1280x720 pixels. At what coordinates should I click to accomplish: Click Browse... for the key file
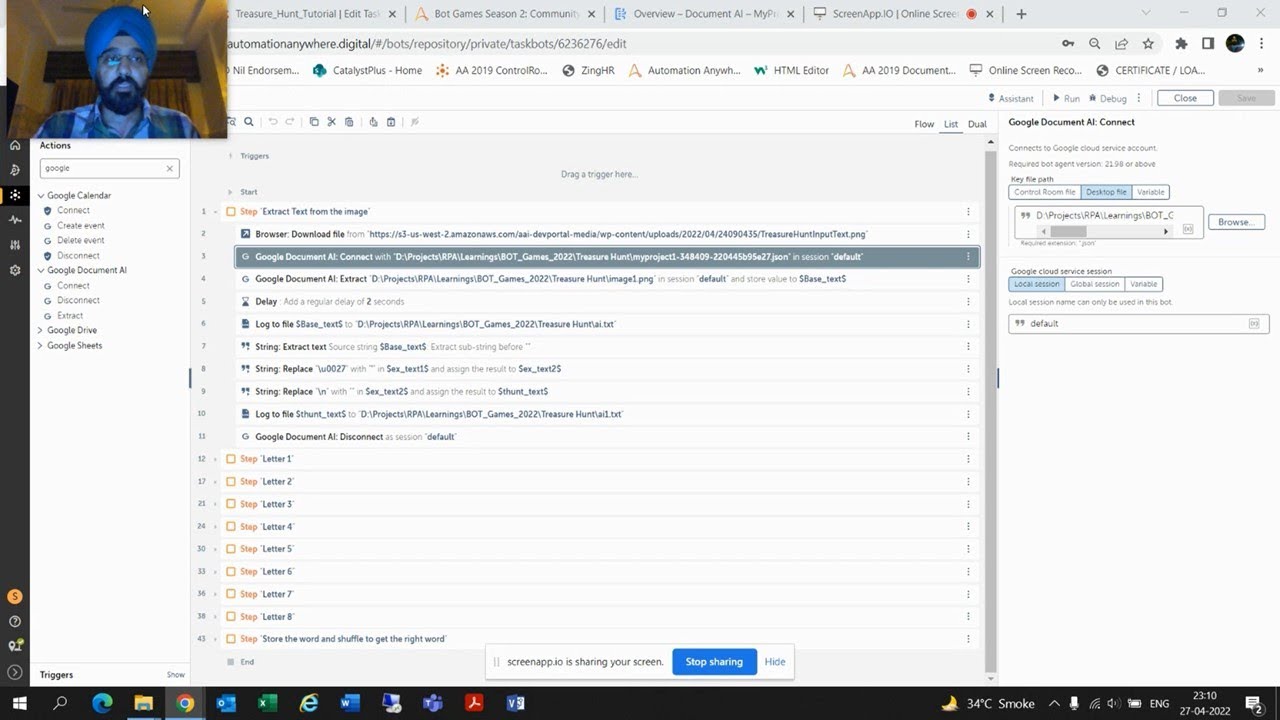(x=1236, y=222)
